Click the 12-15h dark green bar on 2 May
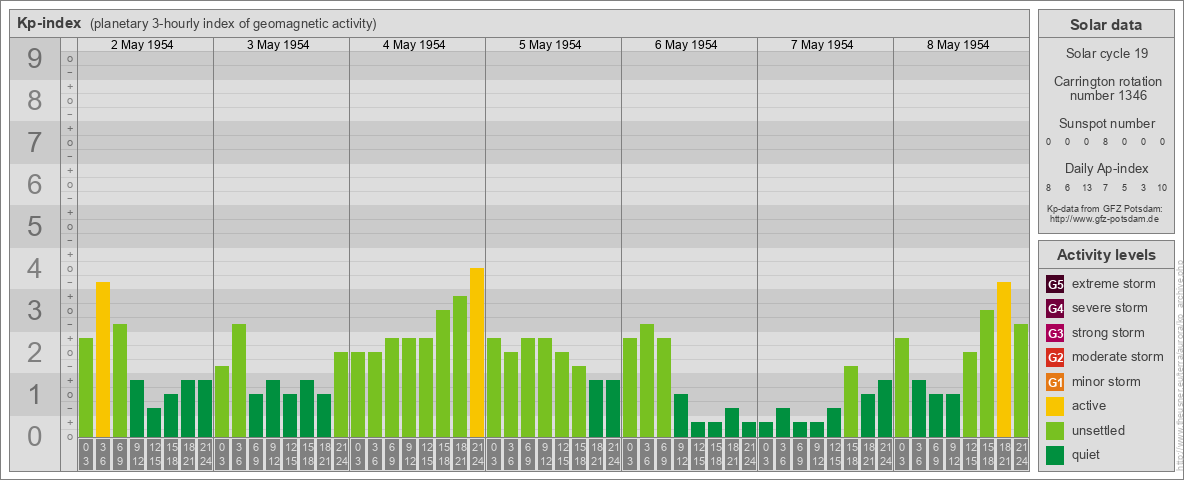The width and height of the screenshot is (1184, 480). [x=154, y=422]
